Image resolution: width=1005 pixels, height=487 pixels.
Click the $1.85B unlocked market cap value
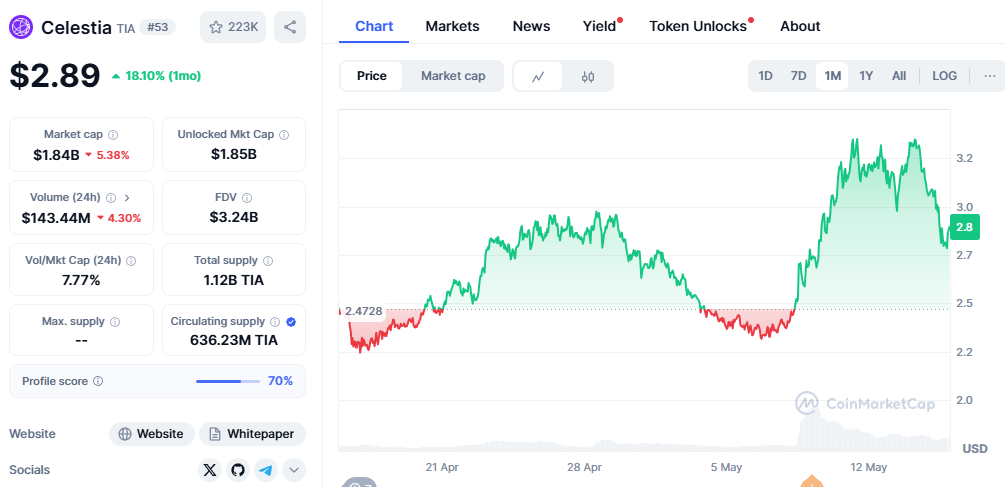point(234,154)
